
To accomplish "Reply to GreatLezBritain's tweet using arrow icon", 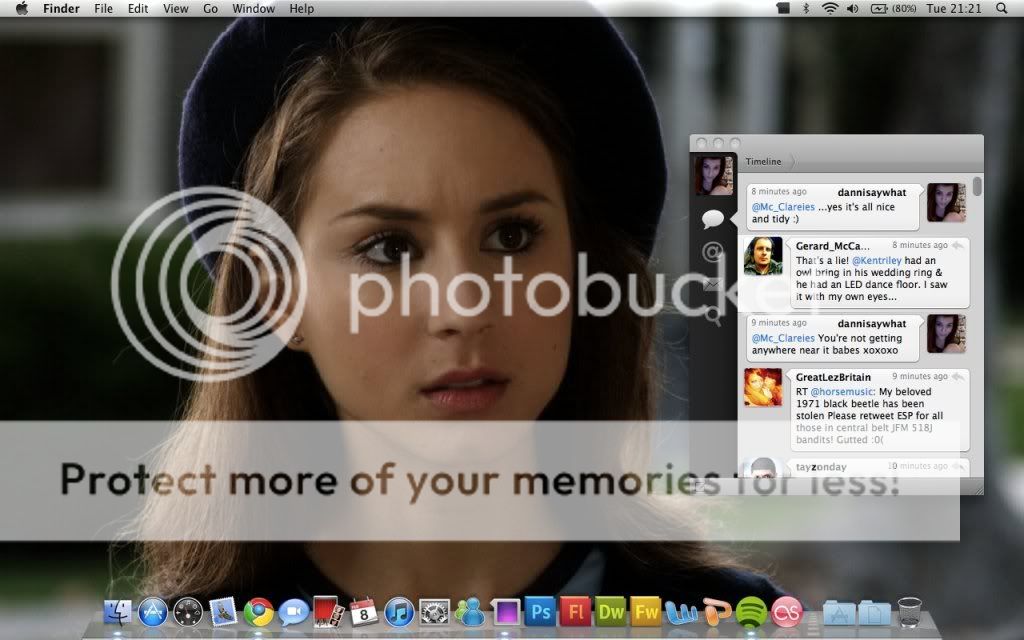I will coord(958,377).
